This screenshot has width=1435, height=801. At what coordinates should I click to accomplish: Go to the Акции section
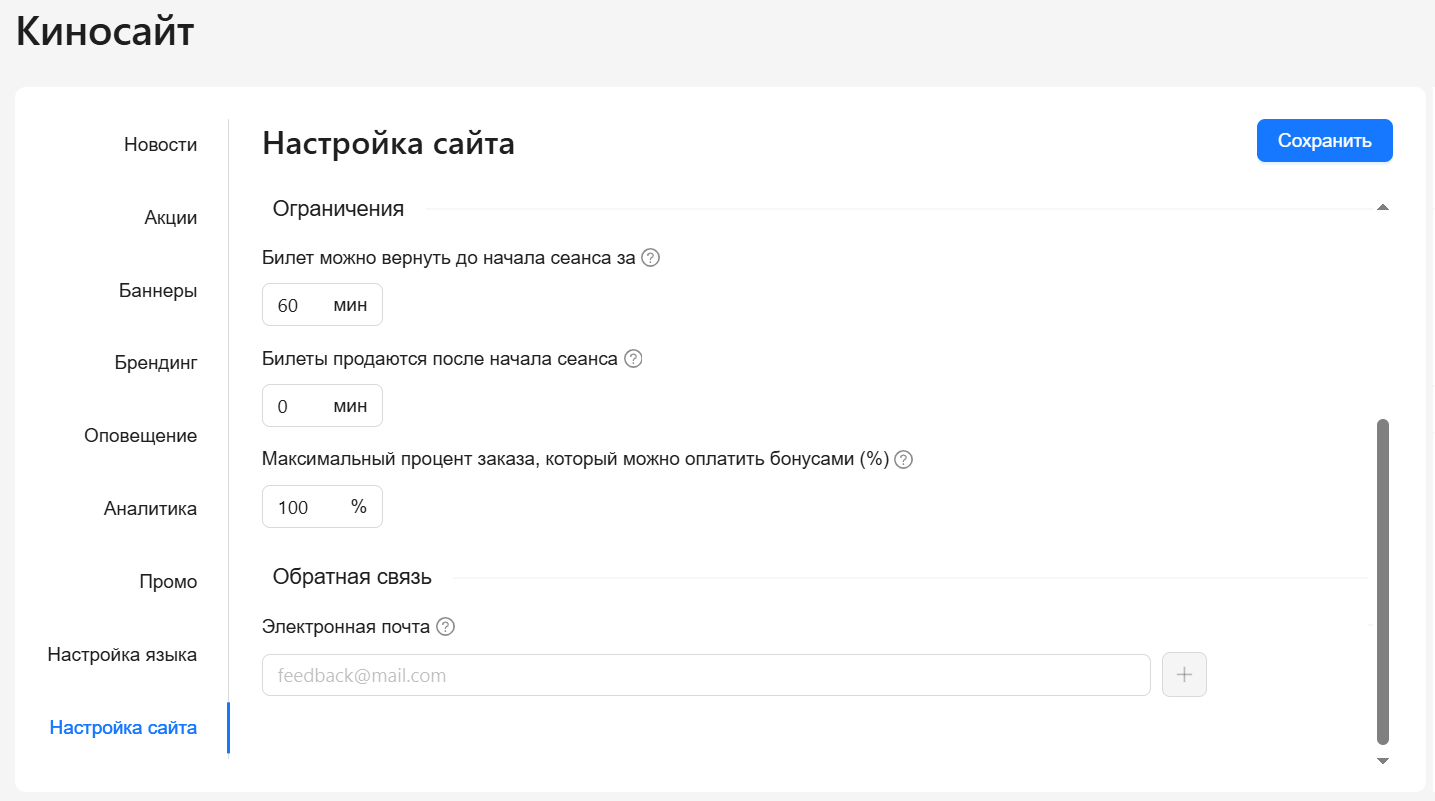[x=170, y=218]
